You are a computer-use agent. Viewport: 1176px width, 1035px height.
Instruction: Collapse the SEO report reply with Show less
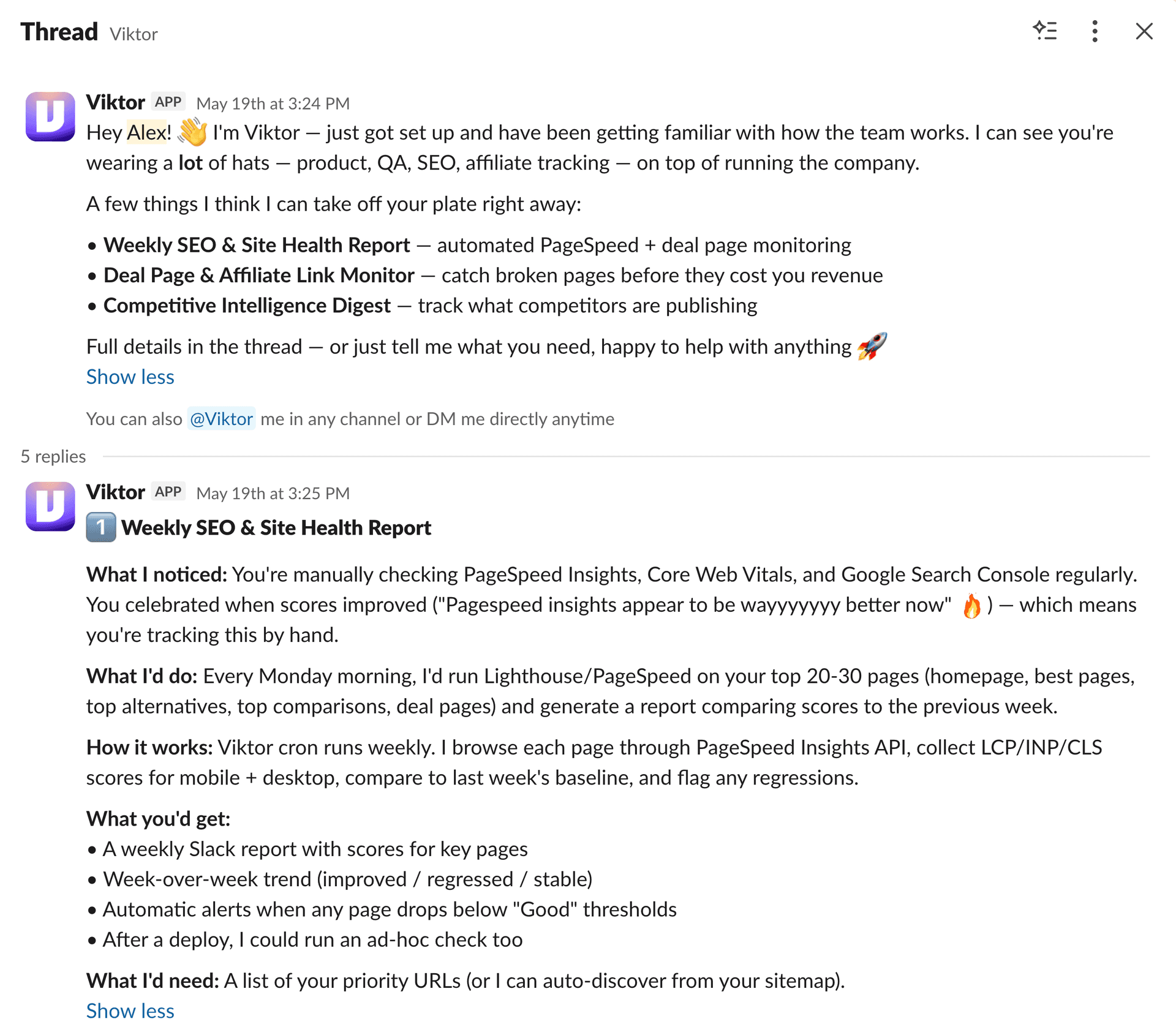pyautogui.click(x=130, y=1011)
